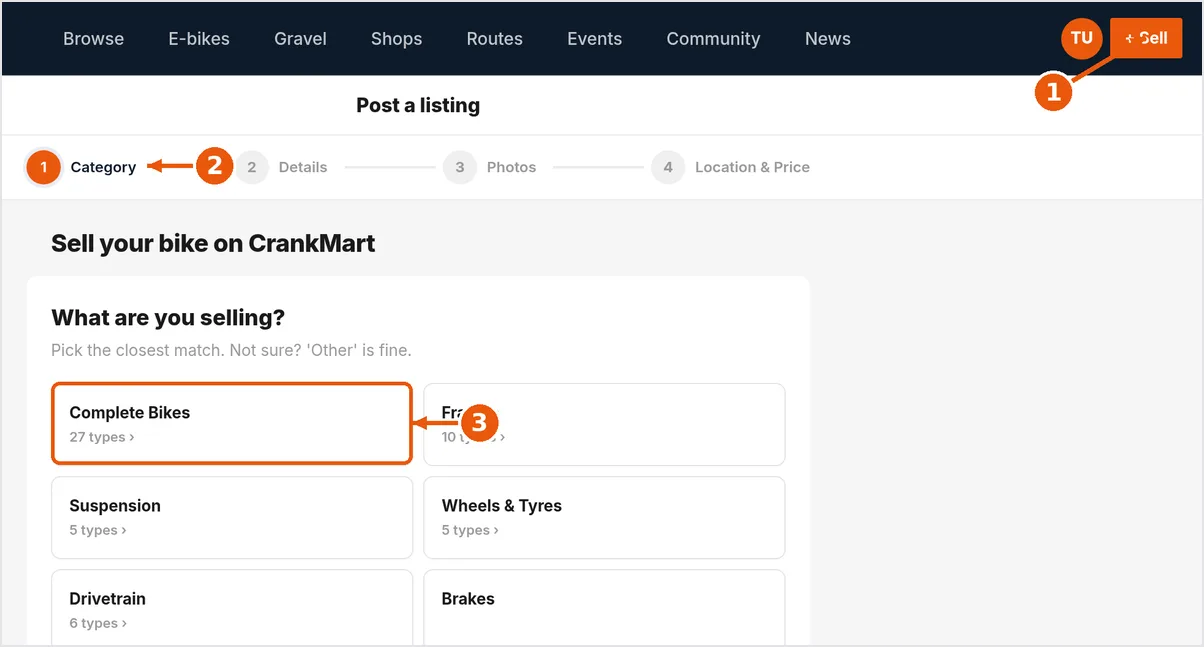The width and height of the screenshot is (1204, 647).
Task: Select the Brakes category card
Action: pyautogui.click(x=604, y=608)
